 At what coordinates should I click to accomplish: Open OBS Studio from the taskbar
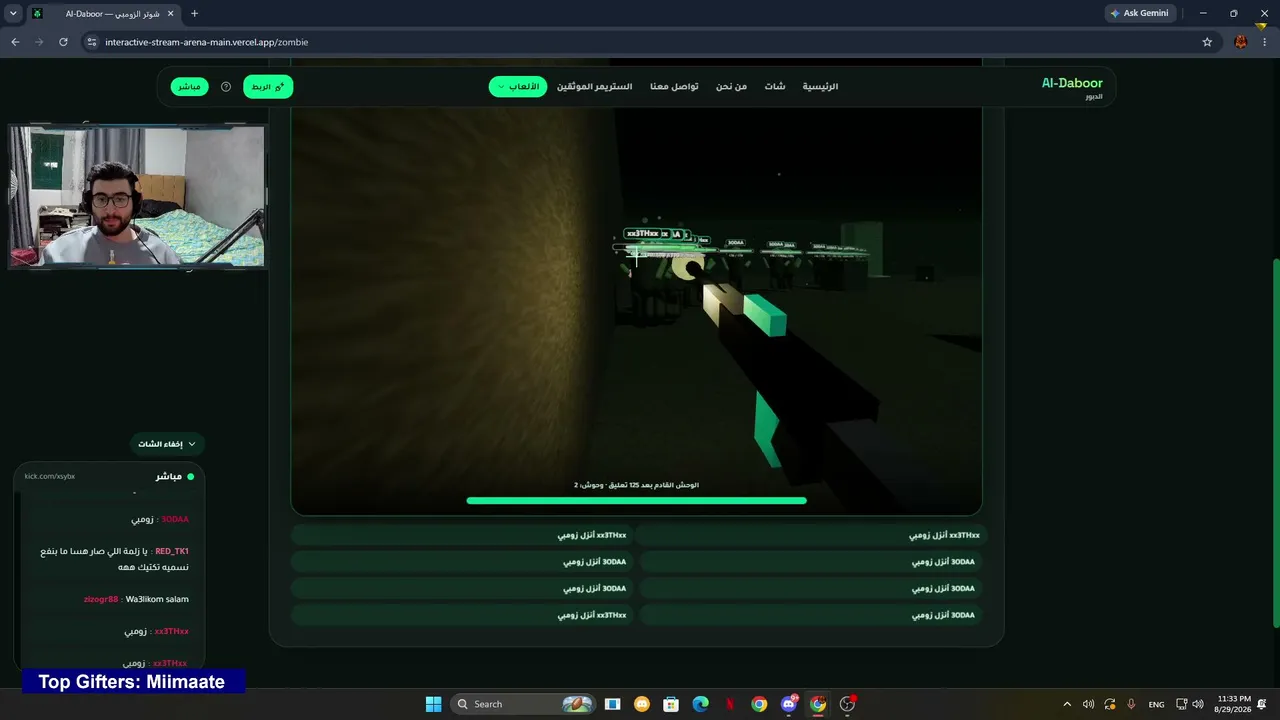click(848, 704)
